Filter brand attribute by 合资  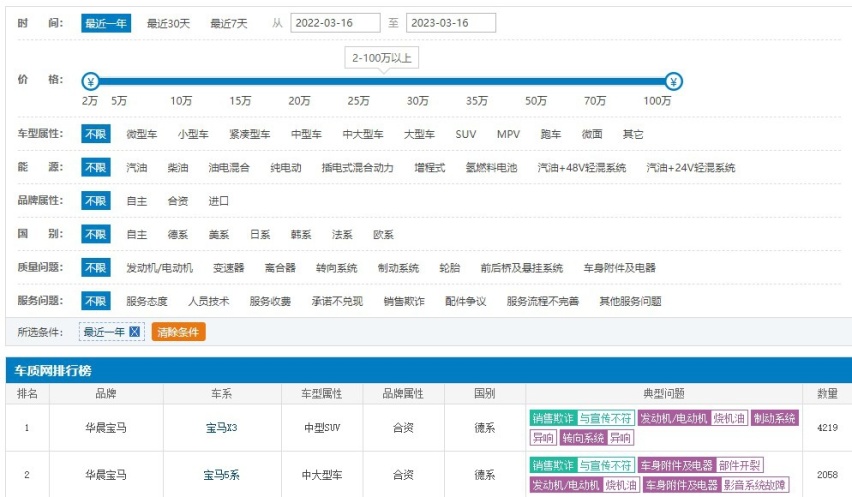coord(178,201)
